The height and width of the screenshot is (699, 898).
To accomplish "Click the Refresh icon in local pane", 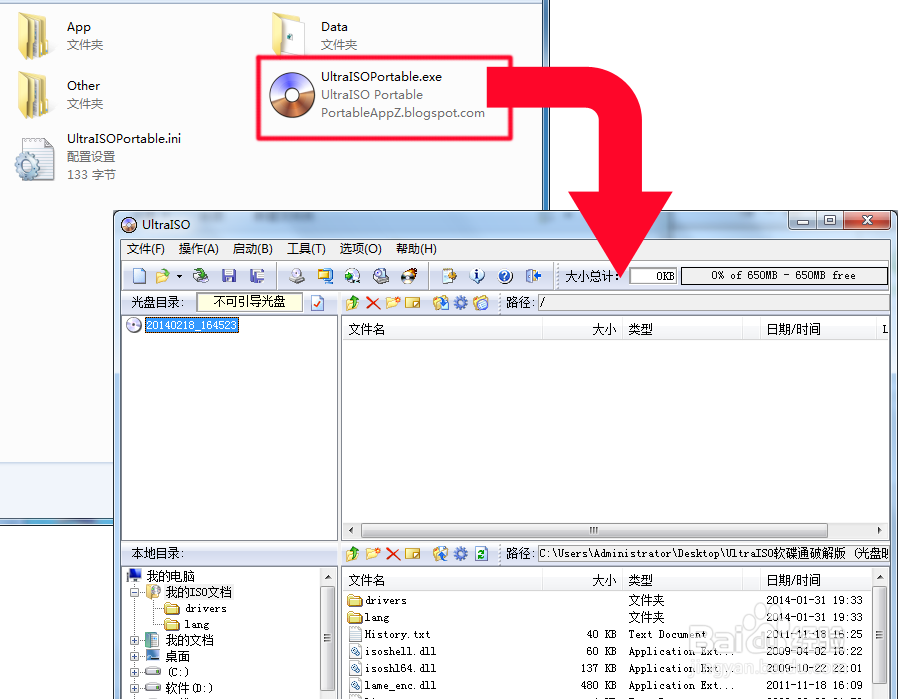I will pos(481,554).
